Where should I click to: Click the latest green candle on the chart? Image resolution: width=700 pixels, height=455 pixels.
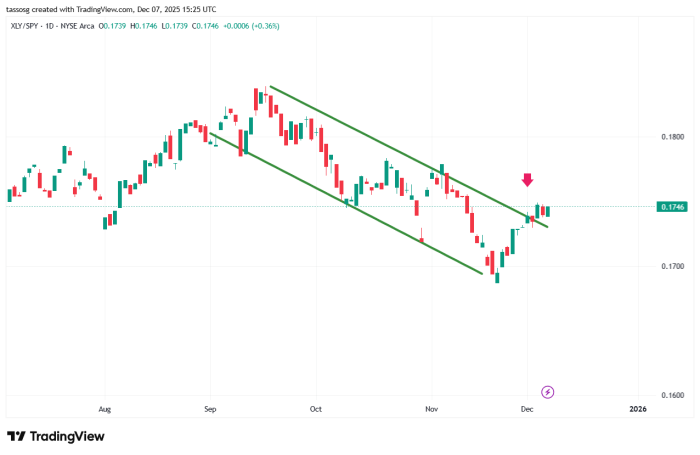click(548, 210)
